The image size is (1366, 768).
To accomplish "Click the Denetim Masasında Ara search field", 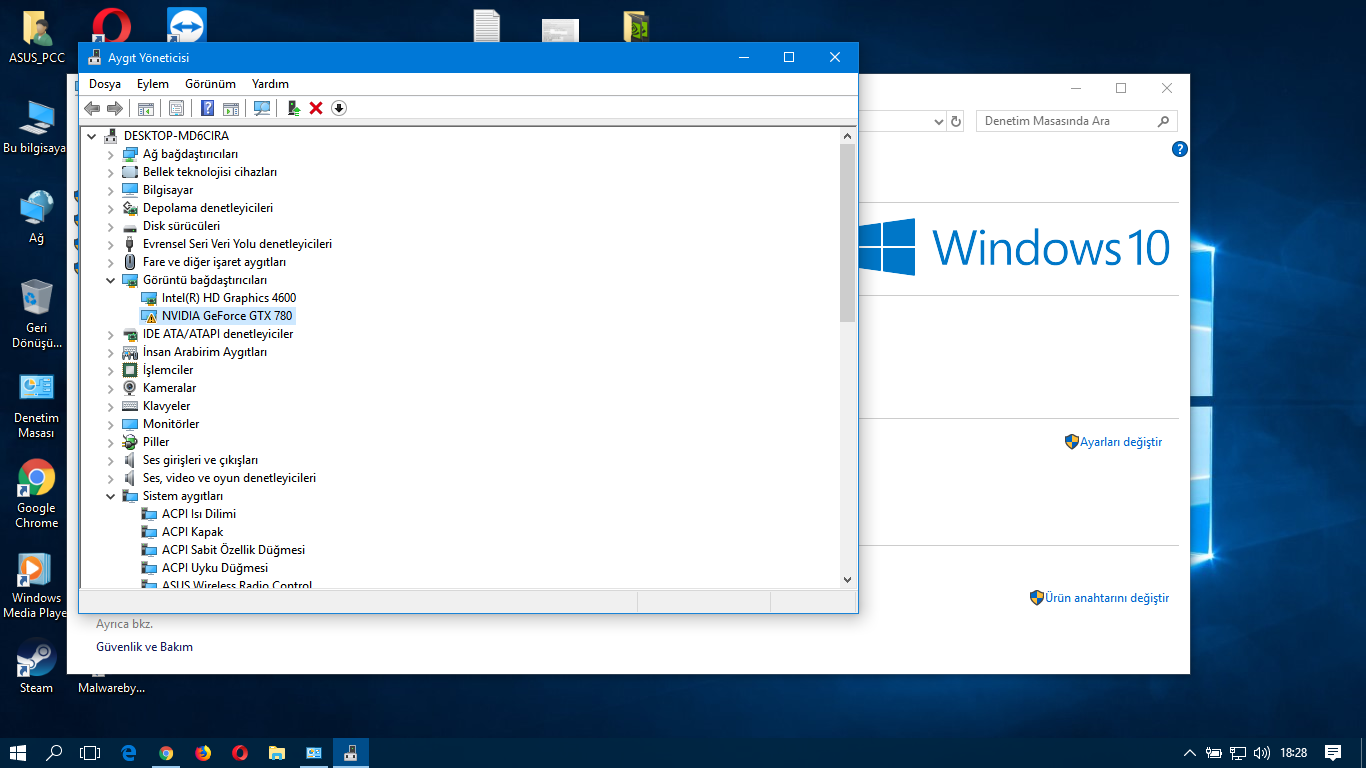I will click(x=1077, y=121).
